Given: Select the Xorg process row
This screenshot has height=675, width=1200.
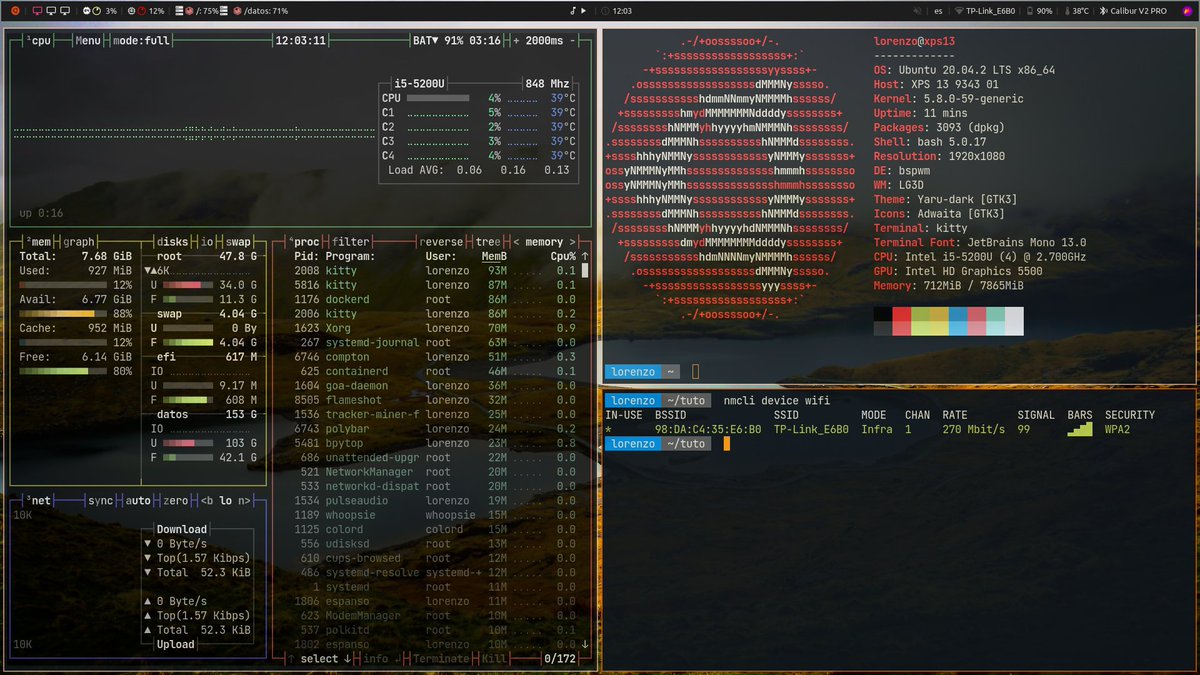Looking at the screenshot, I should click(435, 328).
